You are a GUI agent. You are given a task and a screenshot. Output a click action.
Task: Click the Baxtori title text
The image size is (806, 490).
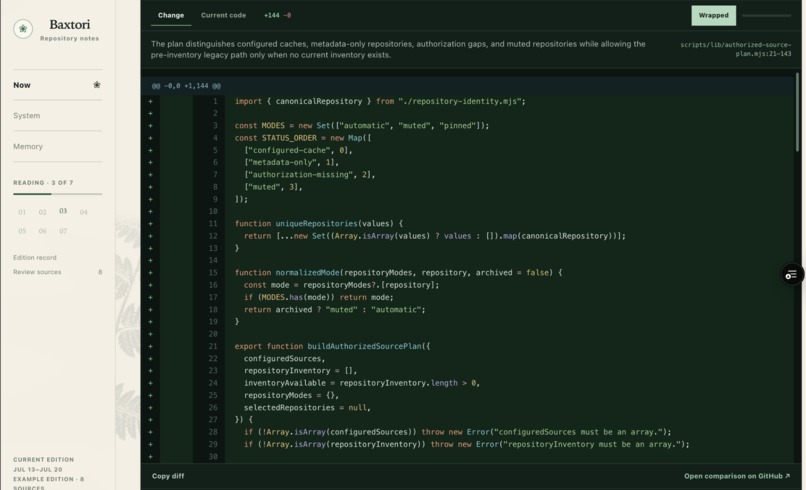pos(69,25)
